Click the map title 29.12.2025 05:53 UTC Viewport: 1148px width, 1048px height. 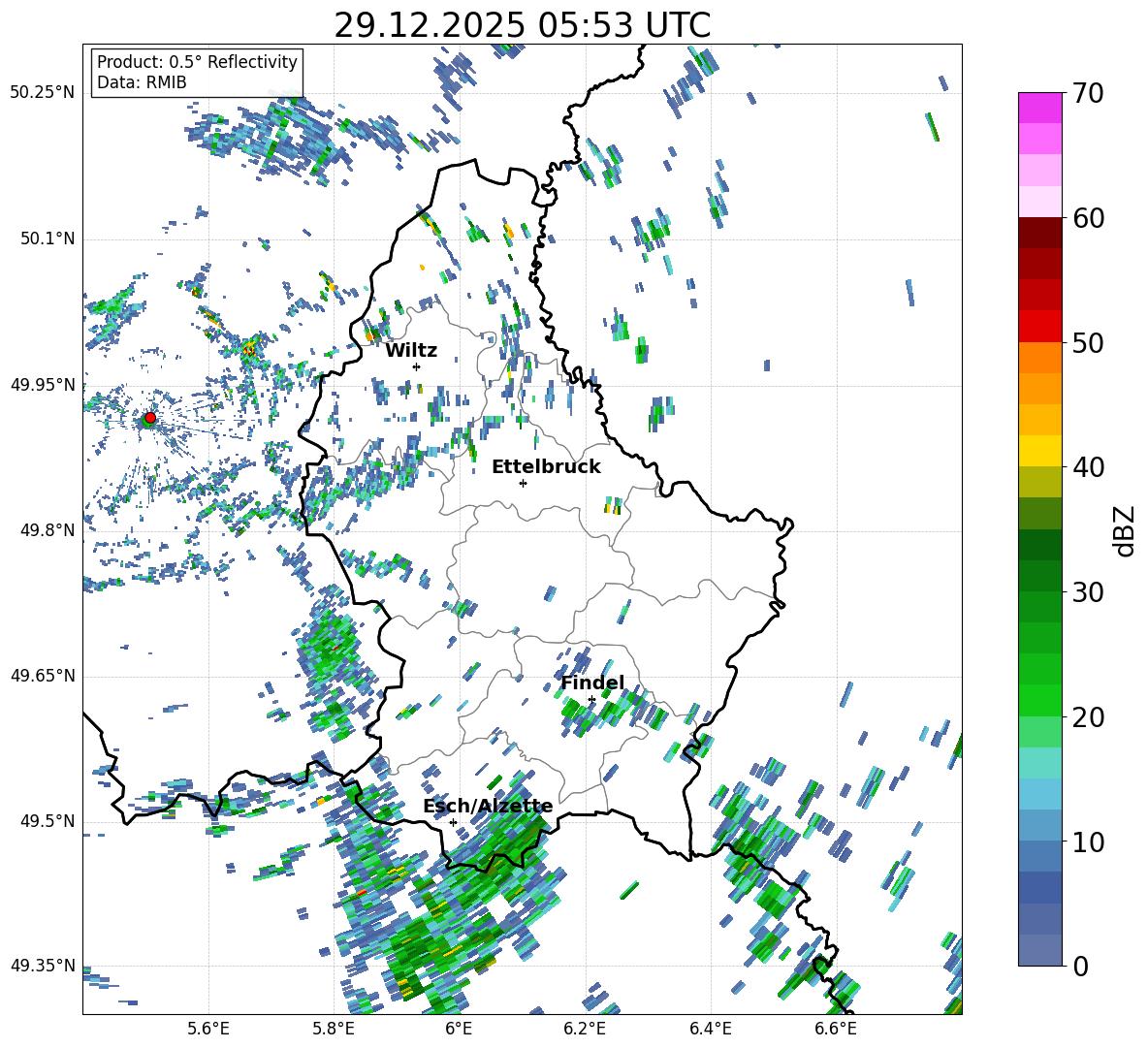(522, 25)
